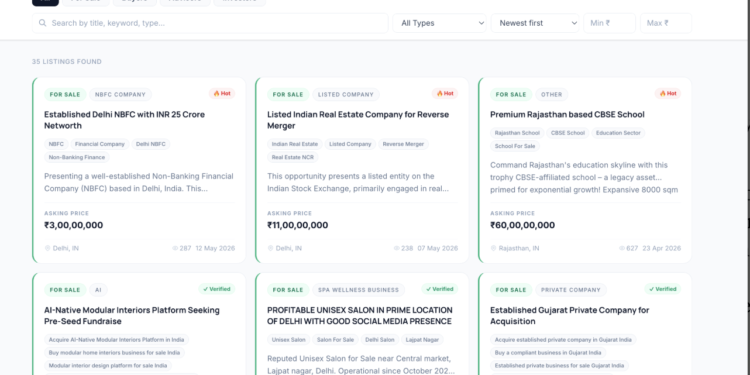750x375 pixels.
Task: Click NBFC COMPANY category badge
Action: coord(120,95)
